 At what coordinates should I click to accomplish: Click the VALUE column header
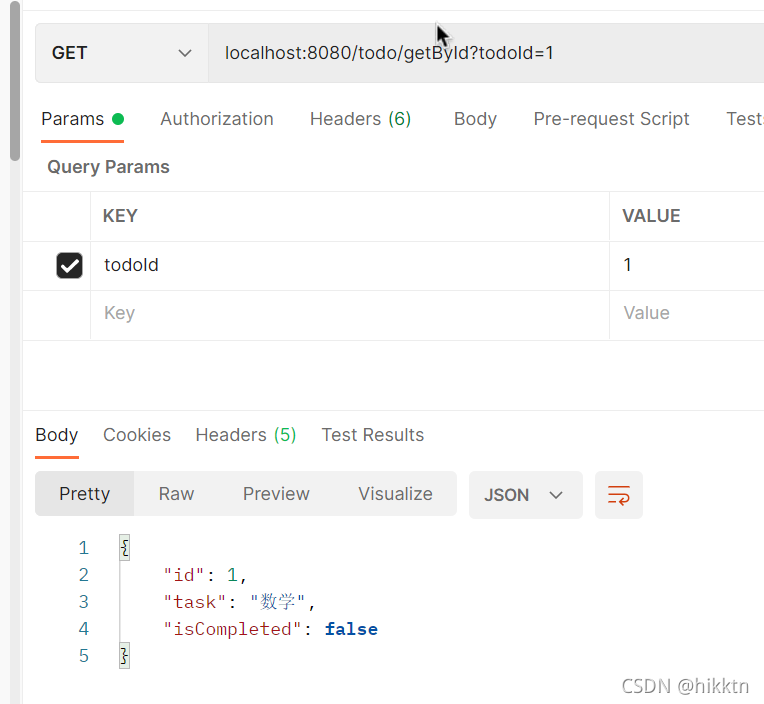coord(651,216)
